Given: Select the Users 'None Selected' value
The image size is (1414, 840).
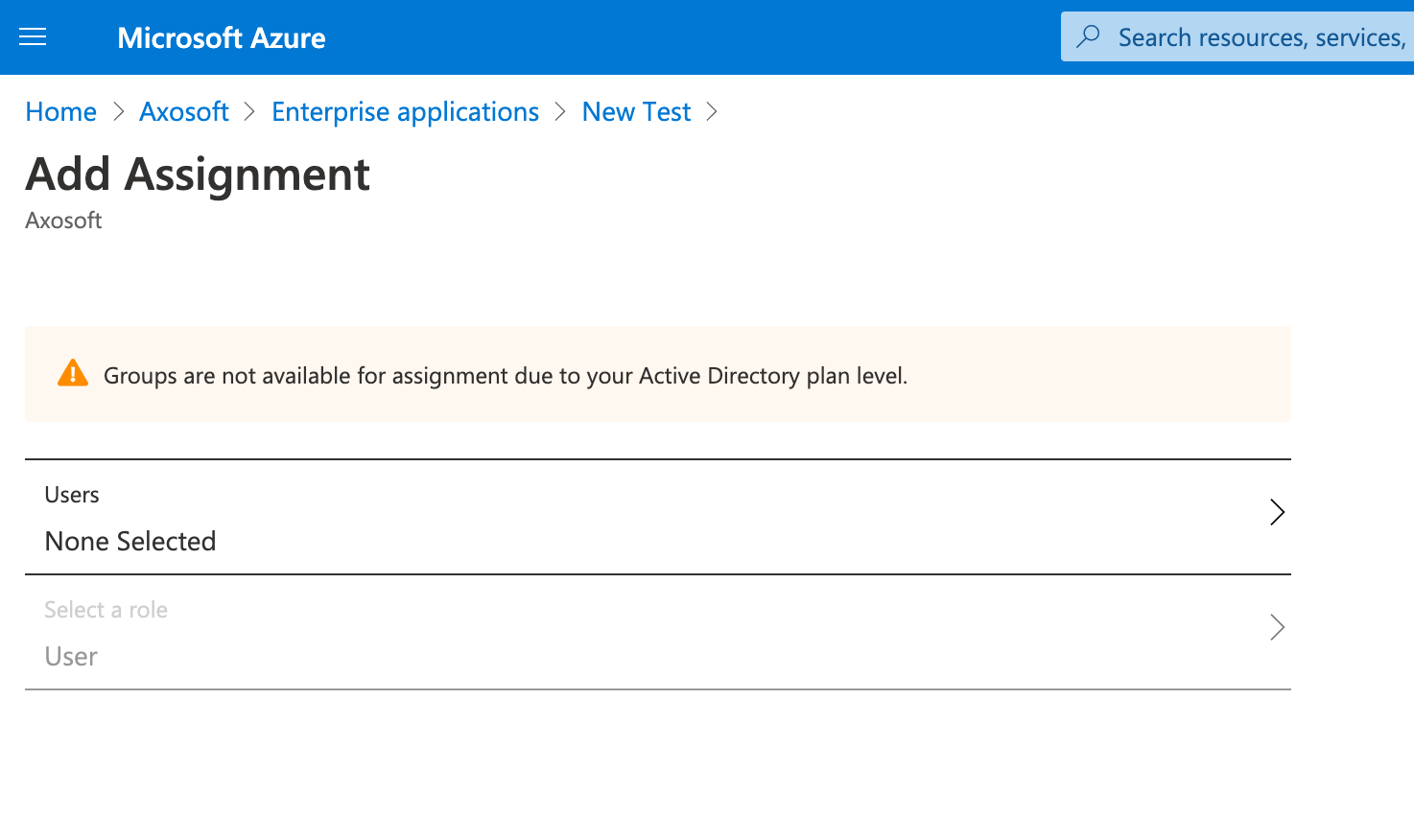Looking at the screenshot, I should [x=130, y=542].
